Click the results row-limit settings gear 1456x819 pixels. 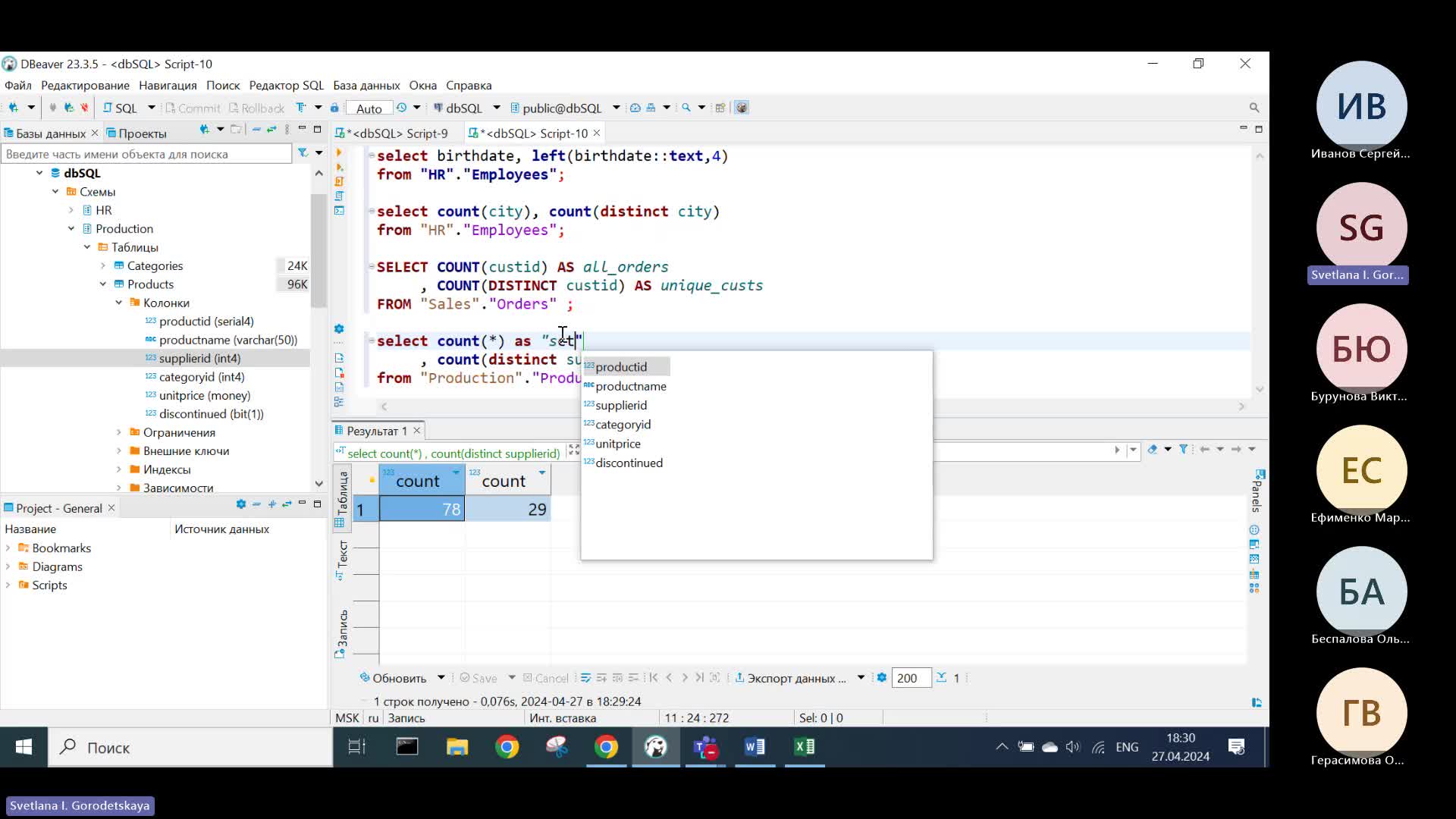[881, 678]
